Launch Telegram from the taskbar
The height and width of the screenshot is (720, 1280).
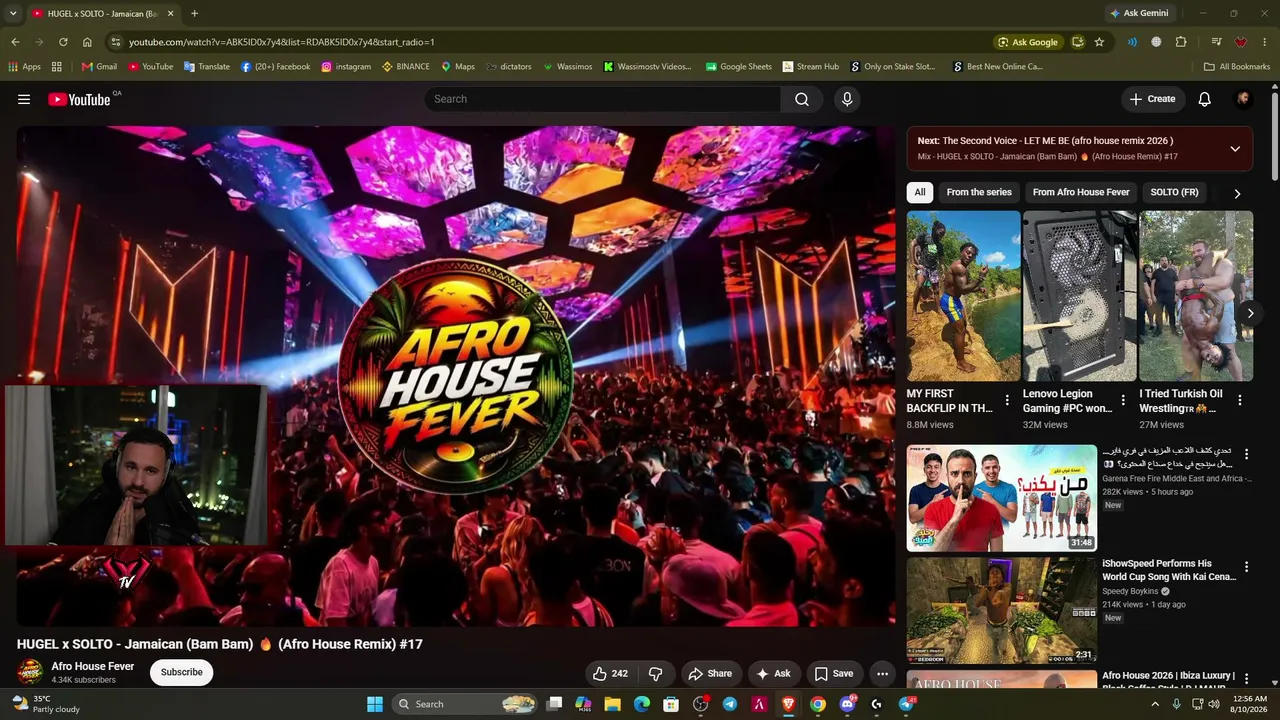[x=730, y=704]
